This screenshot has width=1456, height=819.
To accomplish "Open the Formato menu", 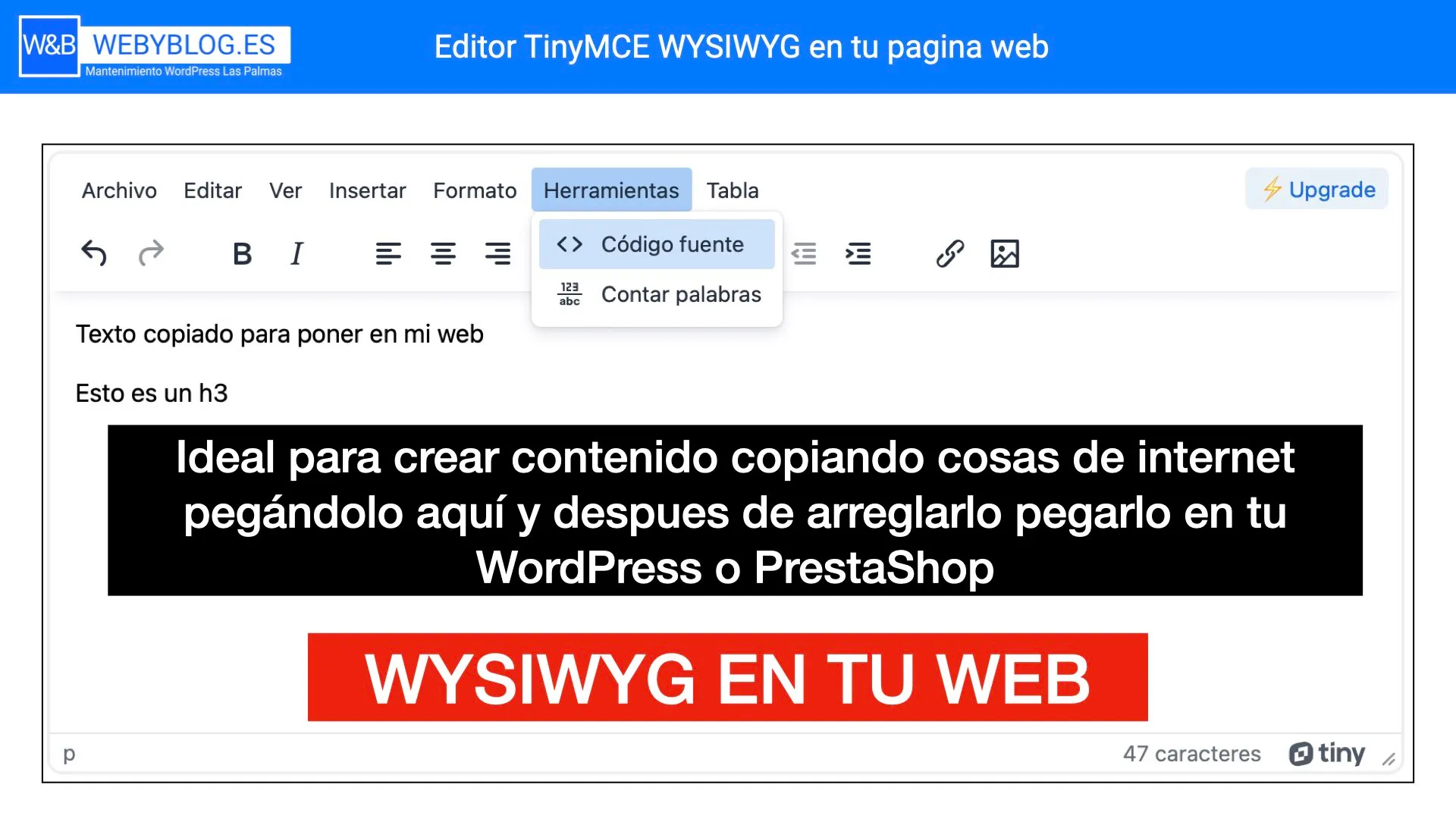I will (475, 190).
